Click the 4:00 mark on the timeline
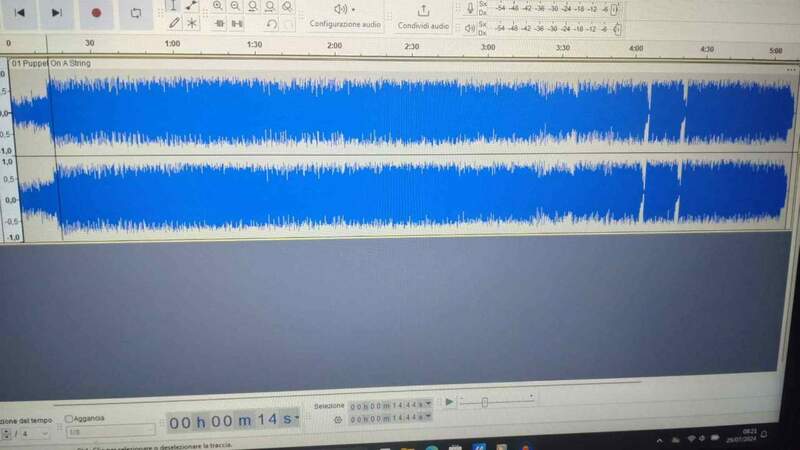 (x=636, y=48)
